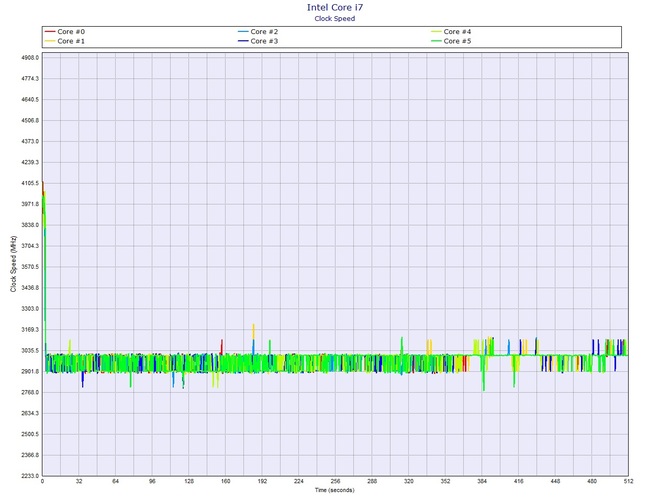Click the red Core #0 legend line

click(50, 32)
